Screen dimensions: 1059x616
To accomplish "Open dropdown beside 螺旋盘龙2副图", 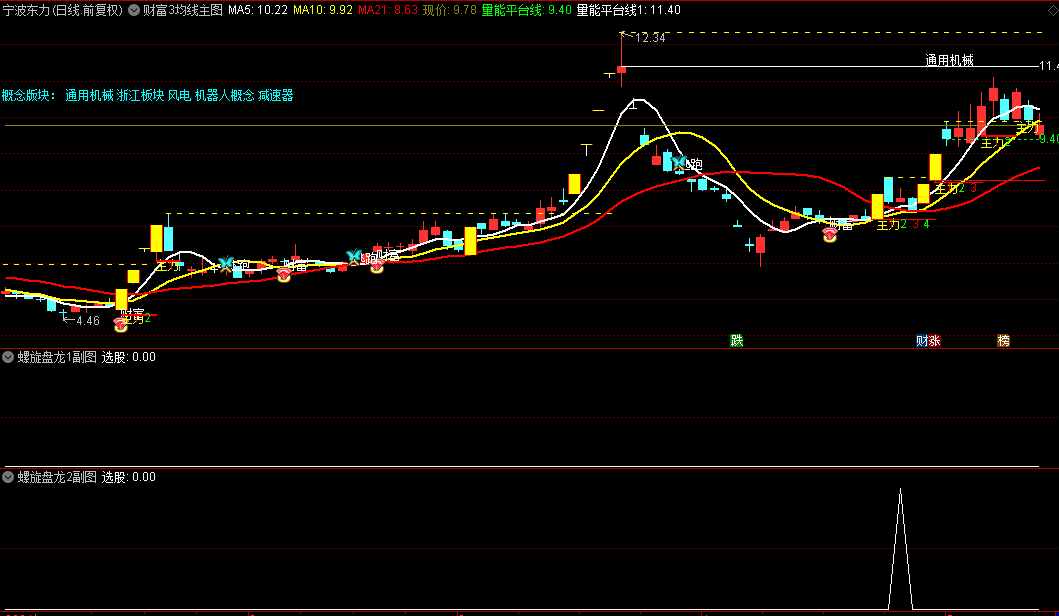I will (8, 477).
